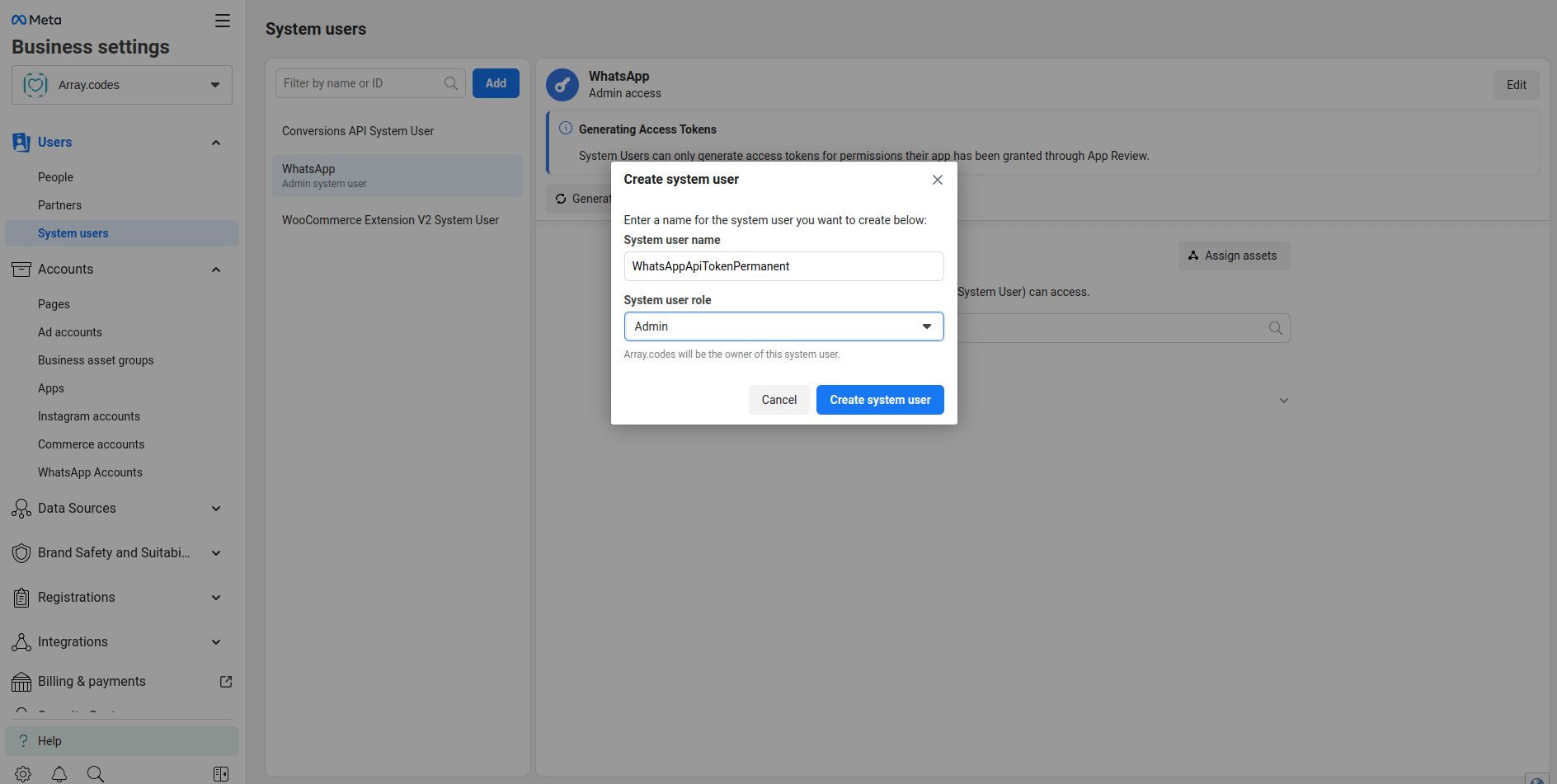Close the Create system user dialog

(937, 179)
